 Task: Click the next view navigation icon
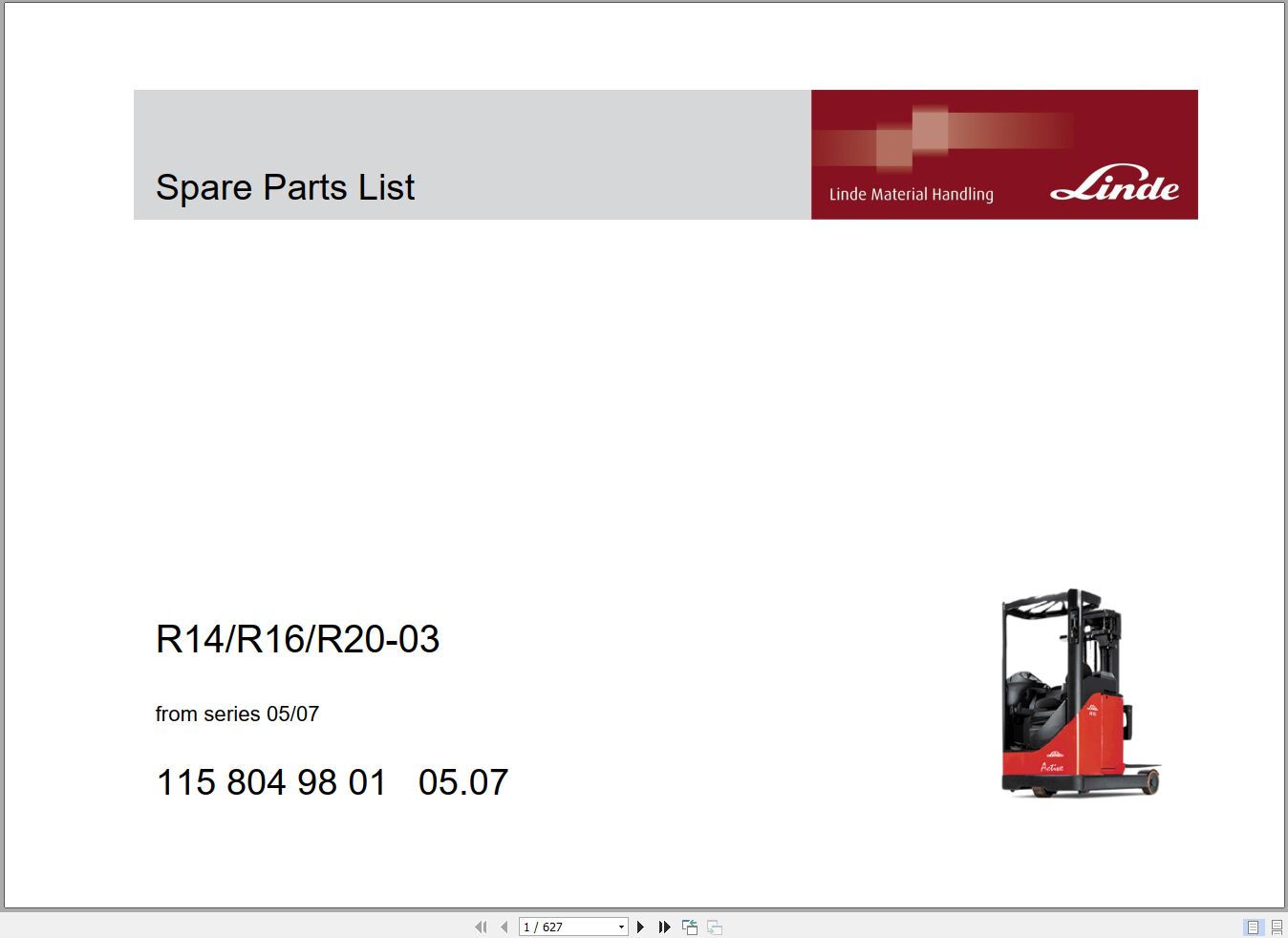coord(714,927)
